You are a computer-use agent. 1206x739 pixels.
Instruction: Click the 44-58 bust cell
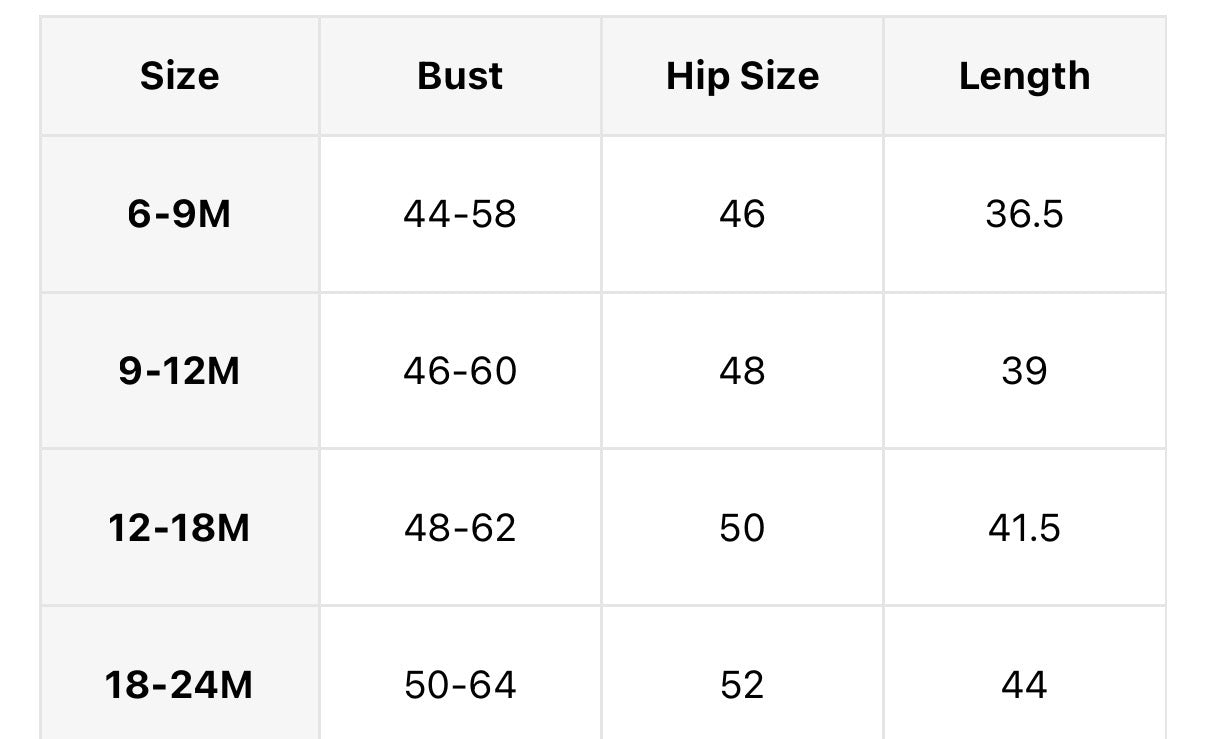460,214
